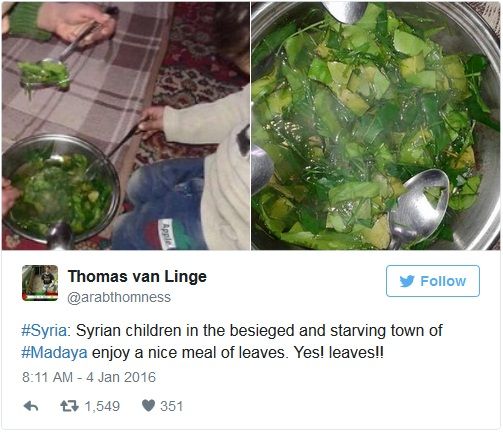Retweet using the retweet arrows icon
Viewport: 503px width, 434px height.
(x=69, y=406)
